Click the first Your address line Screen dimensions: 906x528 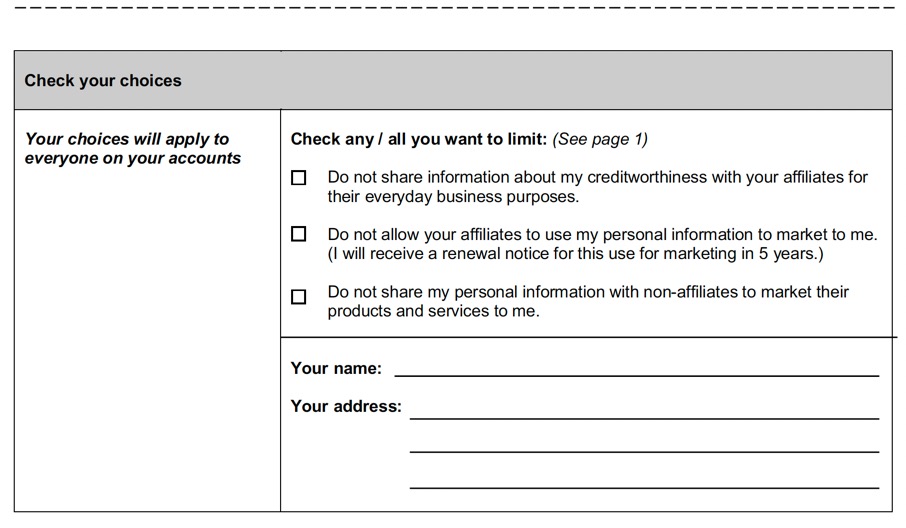pos(644,411)
